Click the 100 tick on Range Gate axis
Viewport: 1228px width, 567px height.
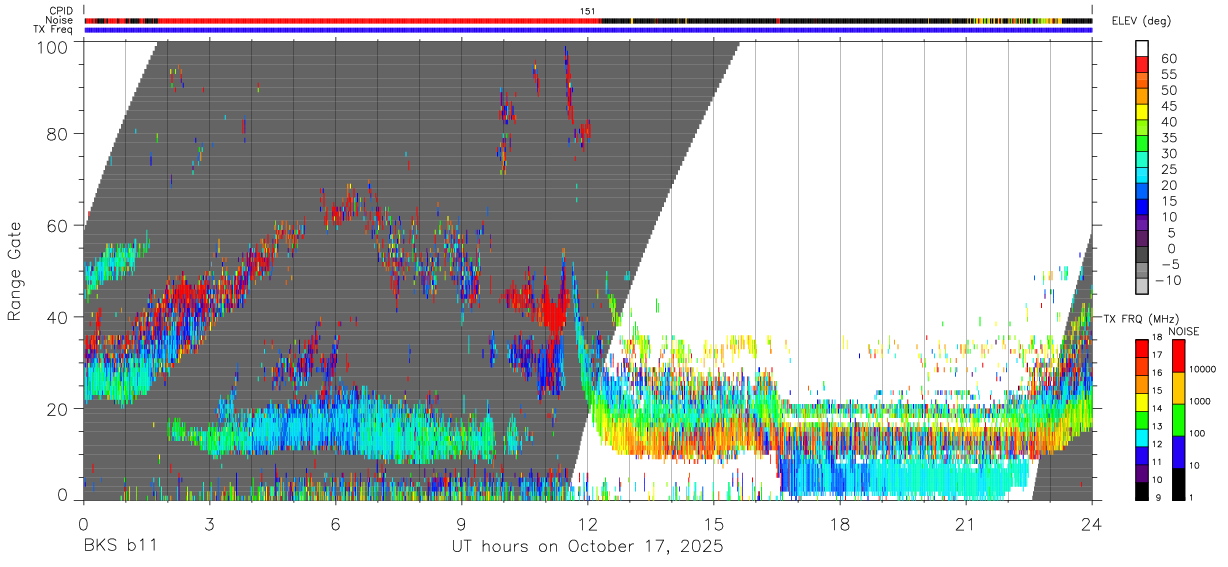pyautogui.click(x=52, y=46)
